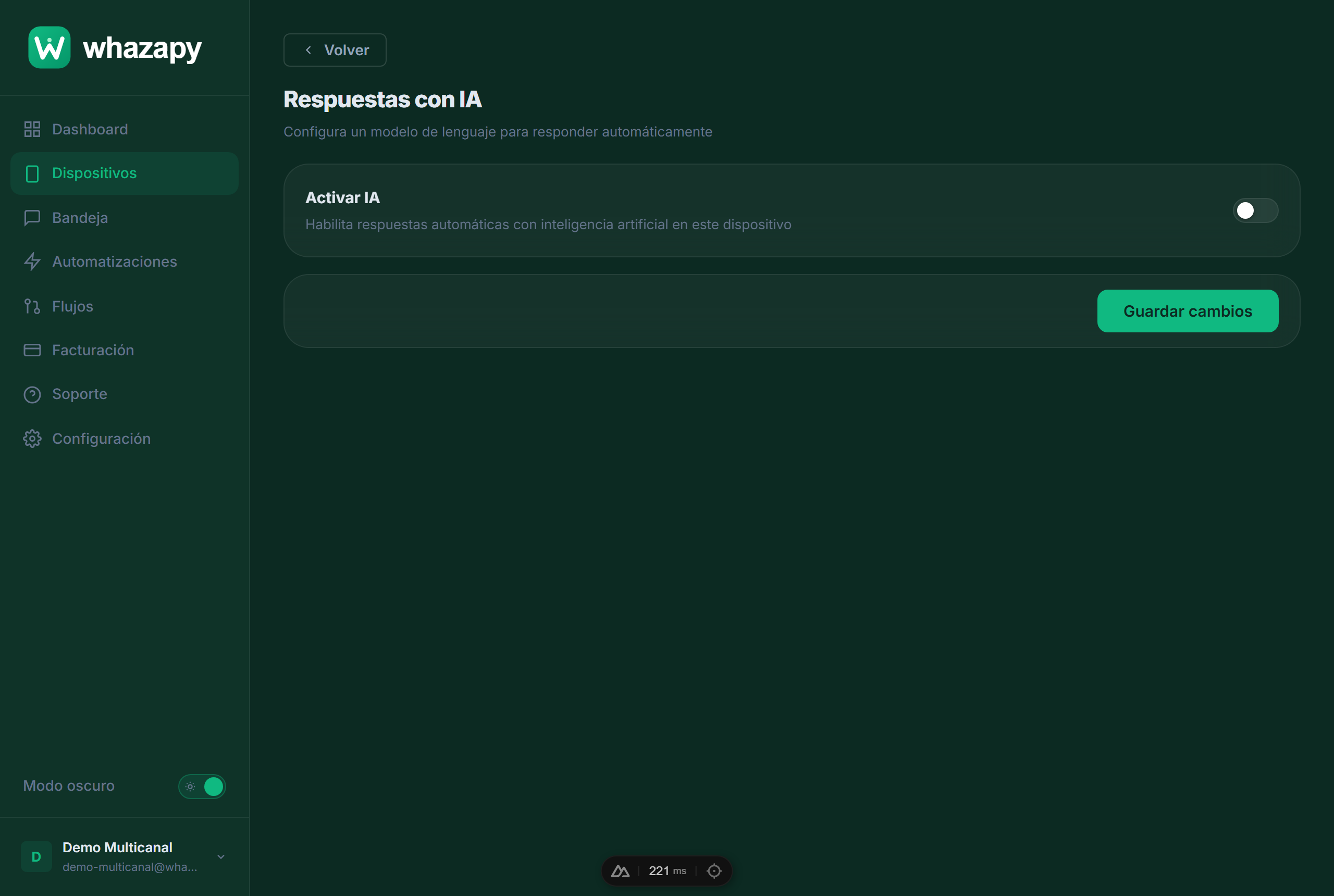1334x896 pixels.
Task: Go to the Bandeja section
Action: click(125, 218)
